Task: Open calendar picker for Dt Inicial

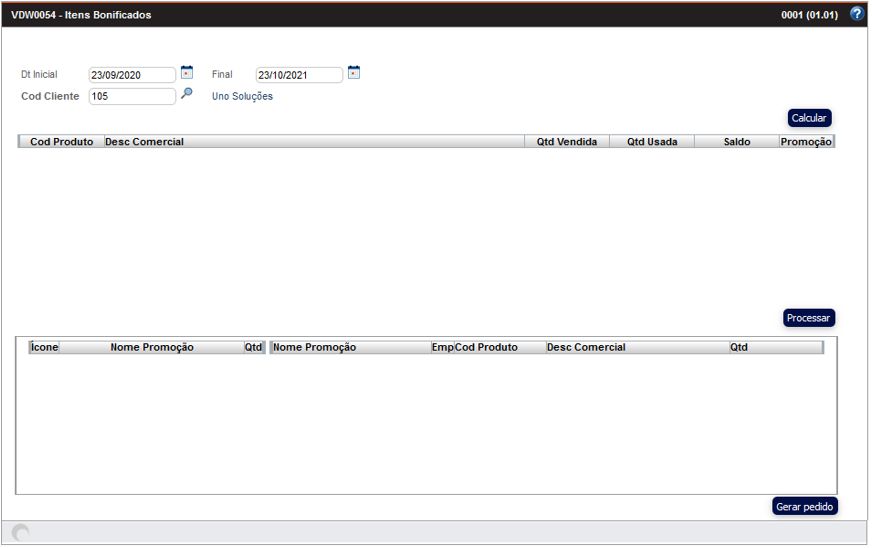Action: 187,73
